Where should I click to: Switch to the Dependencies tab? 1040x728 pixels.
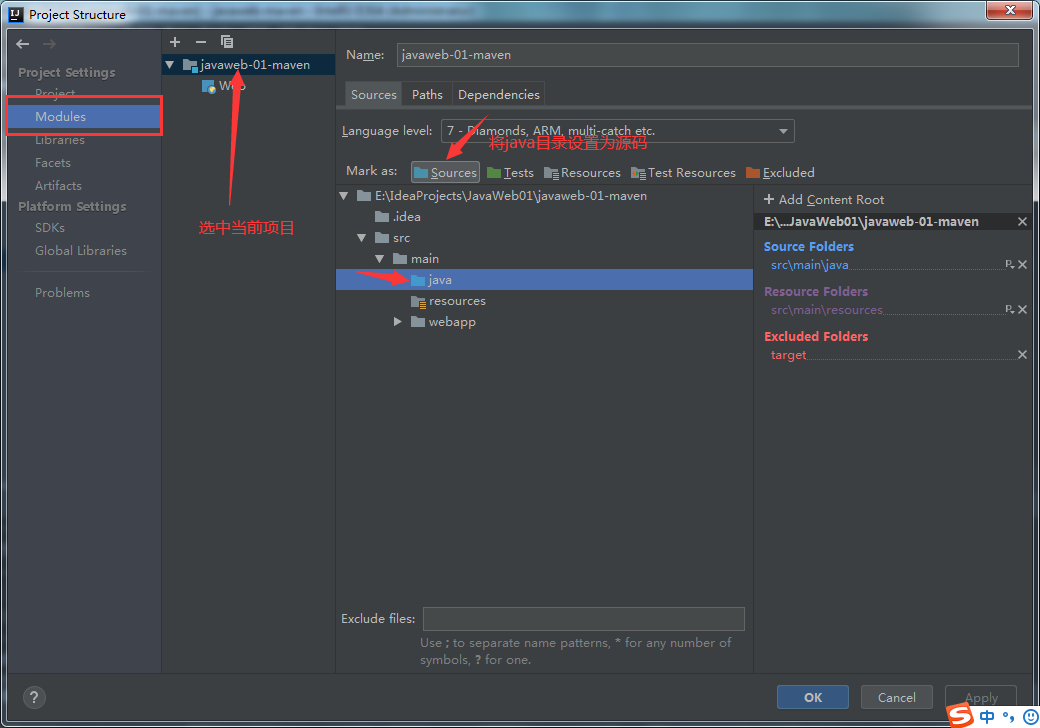(499, 95)
